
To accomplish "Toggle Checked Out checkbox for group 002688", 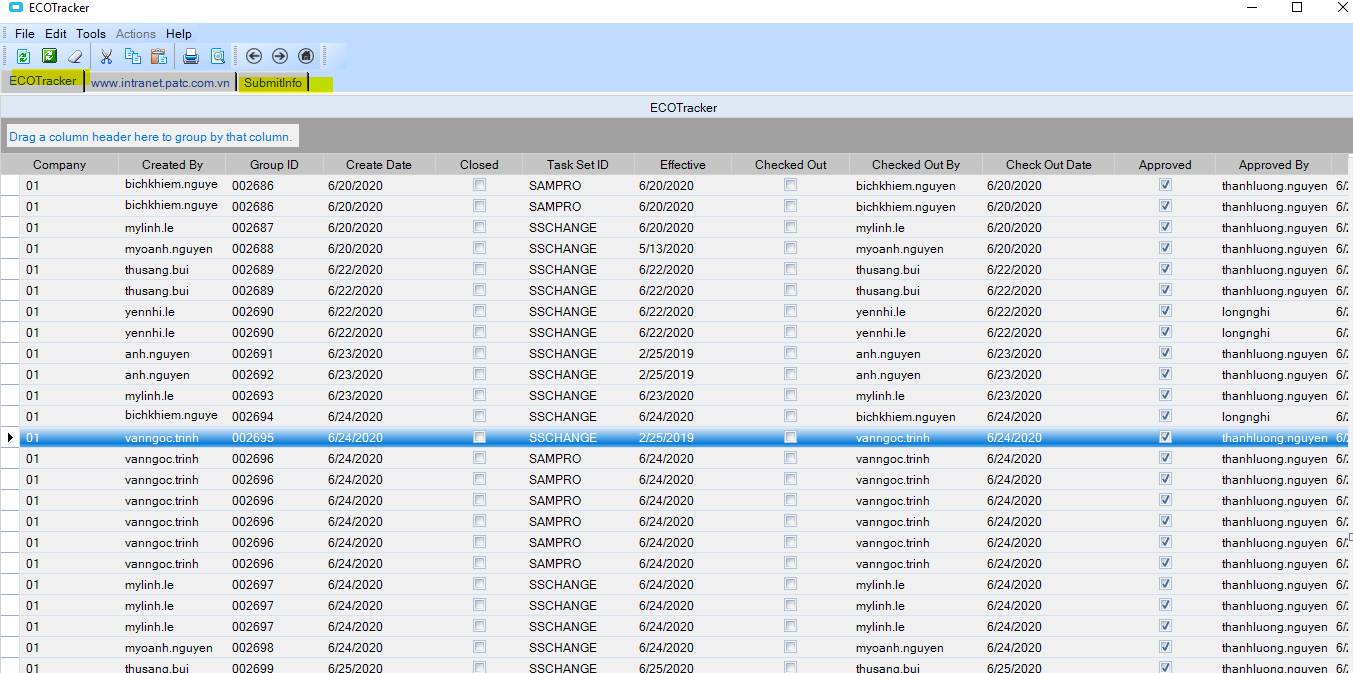I will coord(791,248).
